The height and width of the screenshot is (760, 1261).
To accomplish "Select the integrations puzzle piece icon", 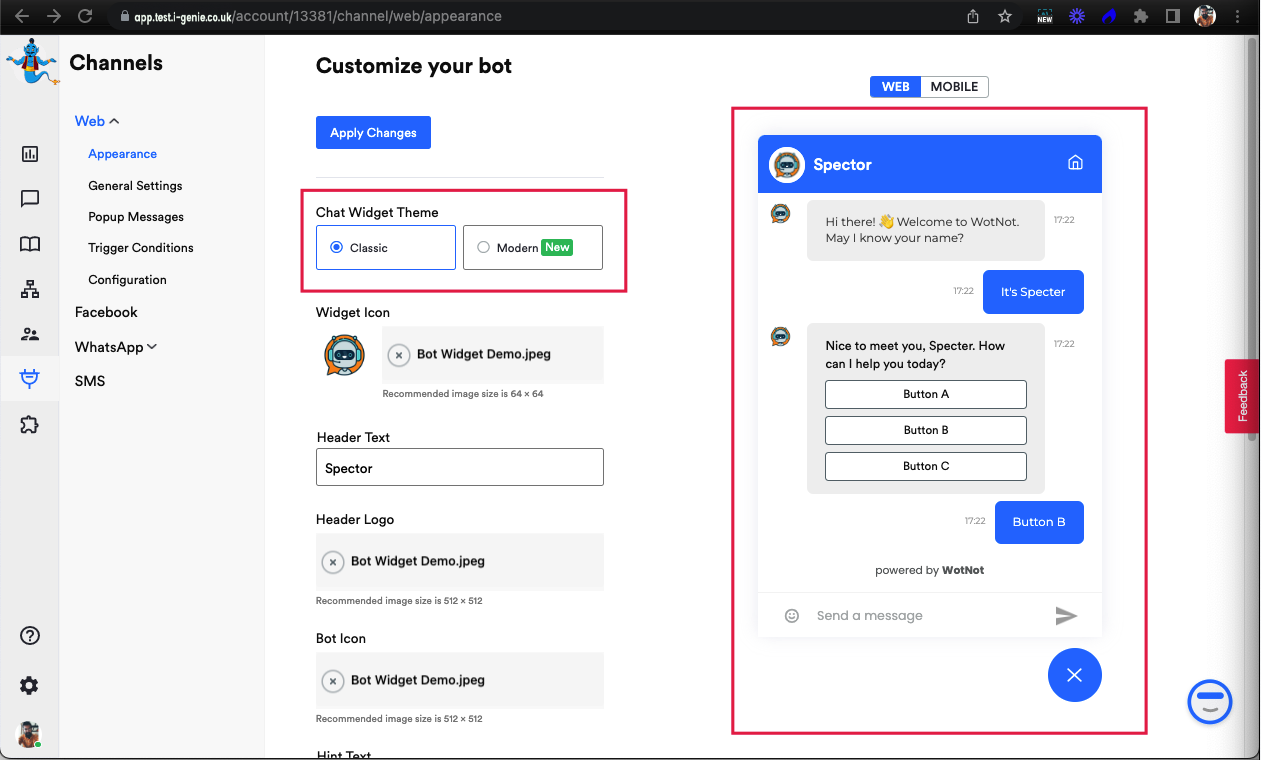I will [29, 424].
